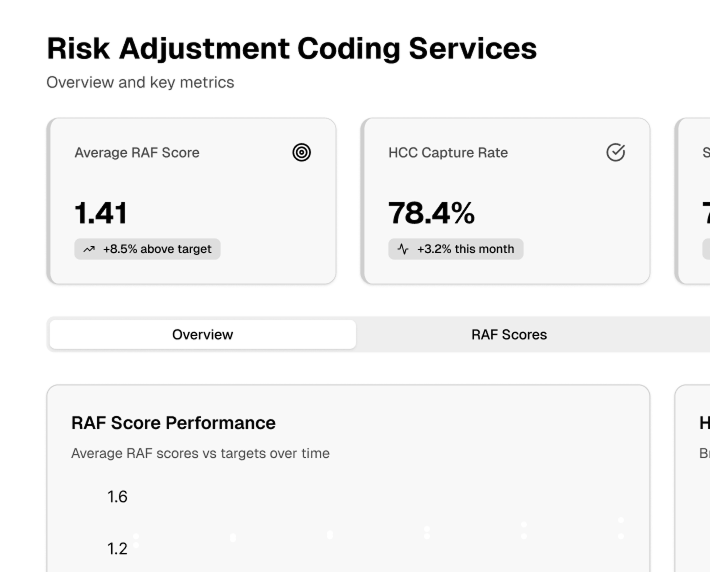Click the "+8.5% above target" badge
The height and width of the screenshot is (572, 710).
coord(147,249)
